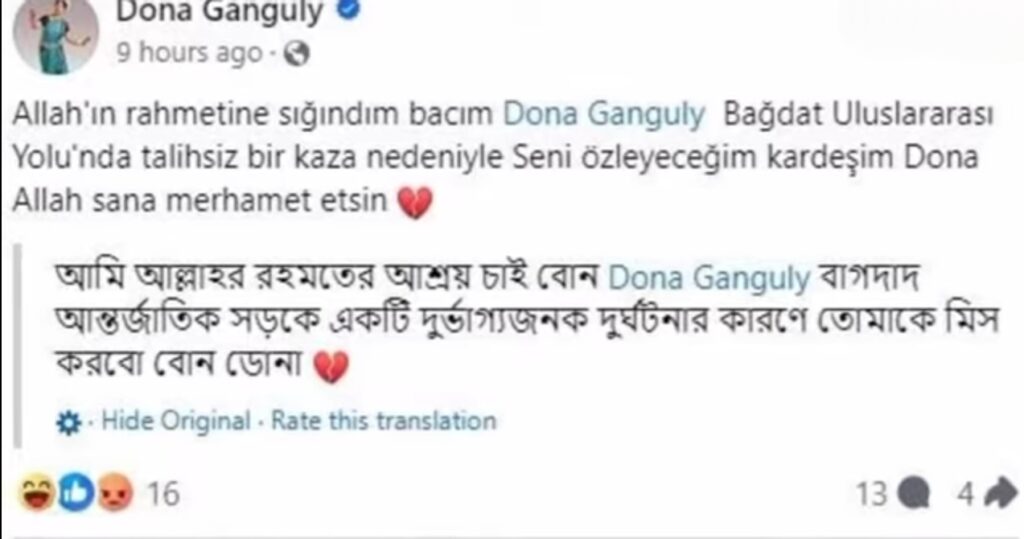Click broken heart emoji in Turkish post

415,202
